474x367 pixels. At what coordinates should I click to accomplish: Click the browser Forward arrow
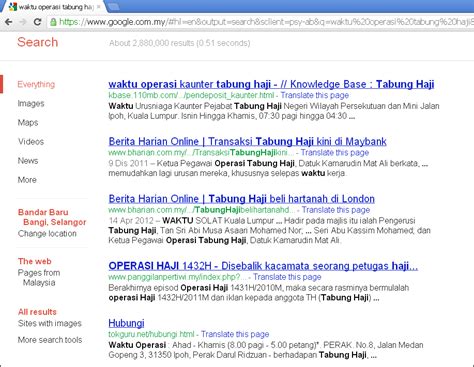23,22
